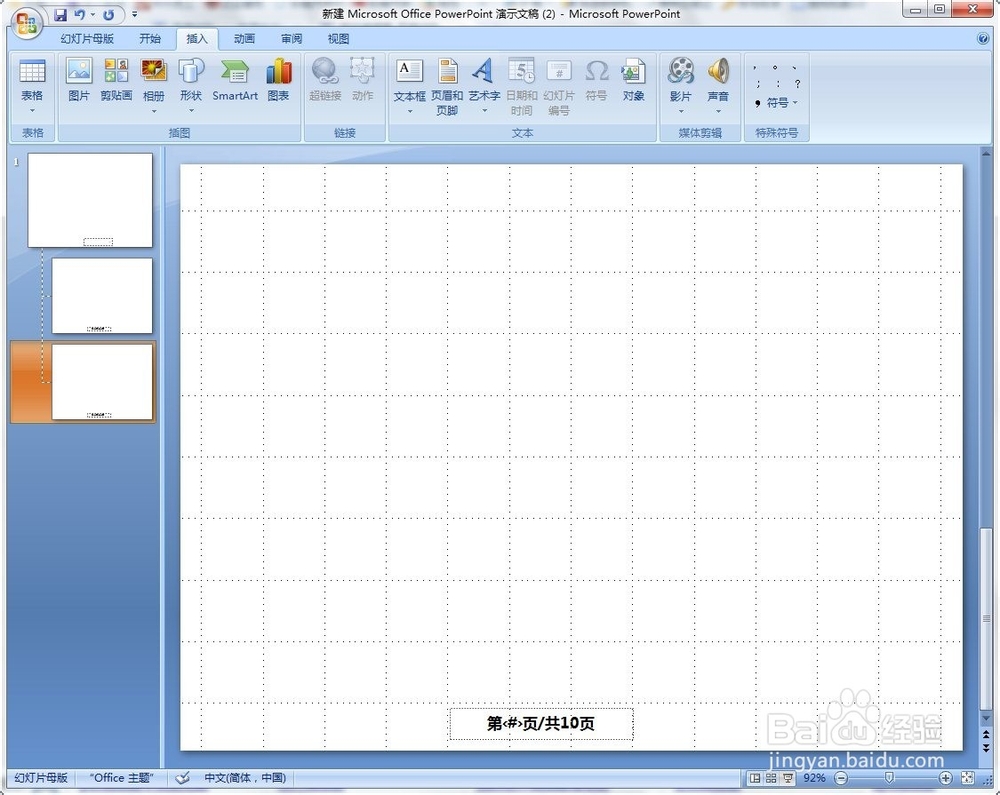Redo the last action
This screenshot has height=795, width=1000.
109,14
